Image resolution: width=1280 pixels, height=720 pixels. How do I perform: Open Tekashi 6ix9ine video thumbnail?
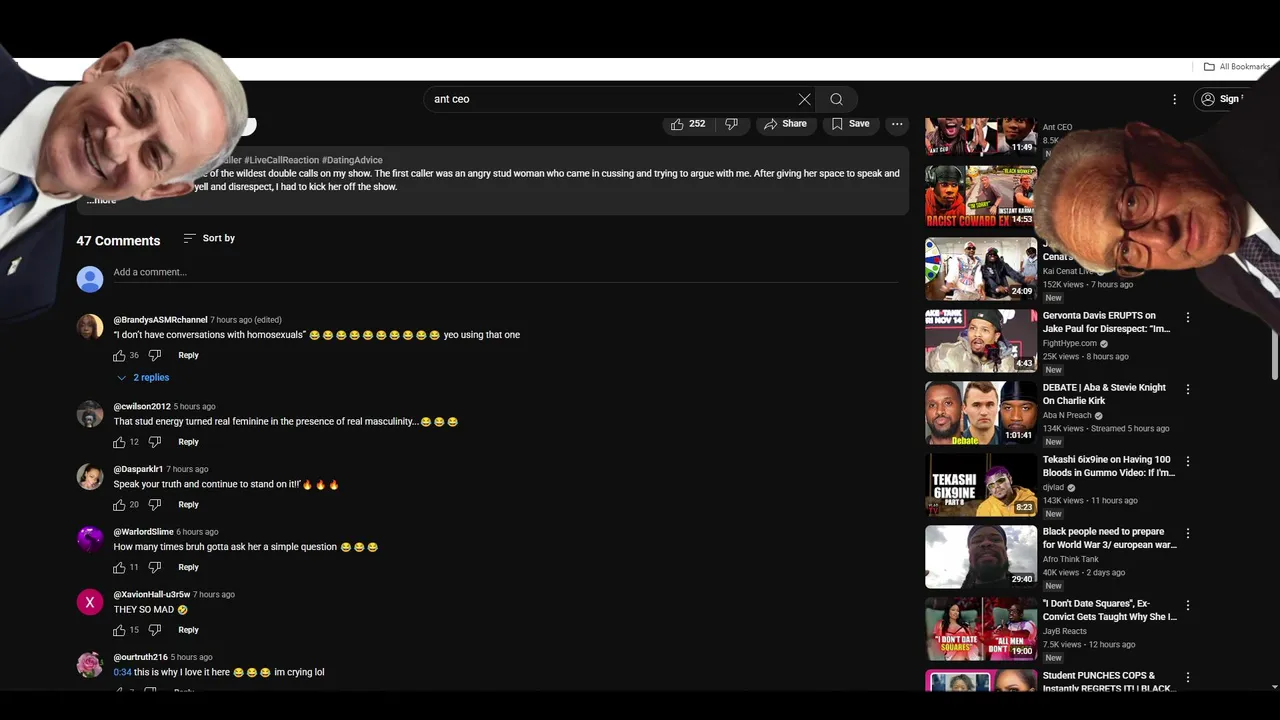[981, 485]
